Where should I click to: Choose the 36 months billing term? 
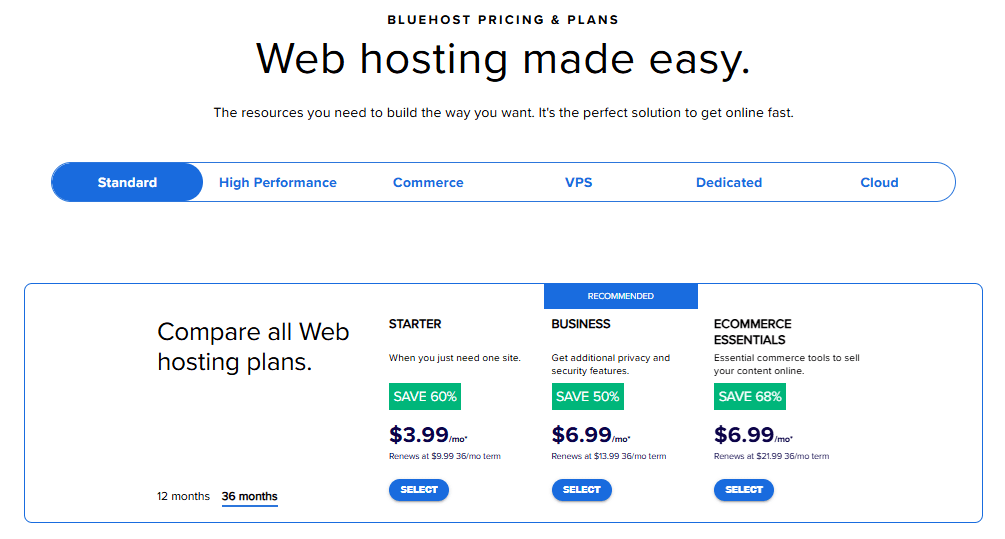click(249, 497)
